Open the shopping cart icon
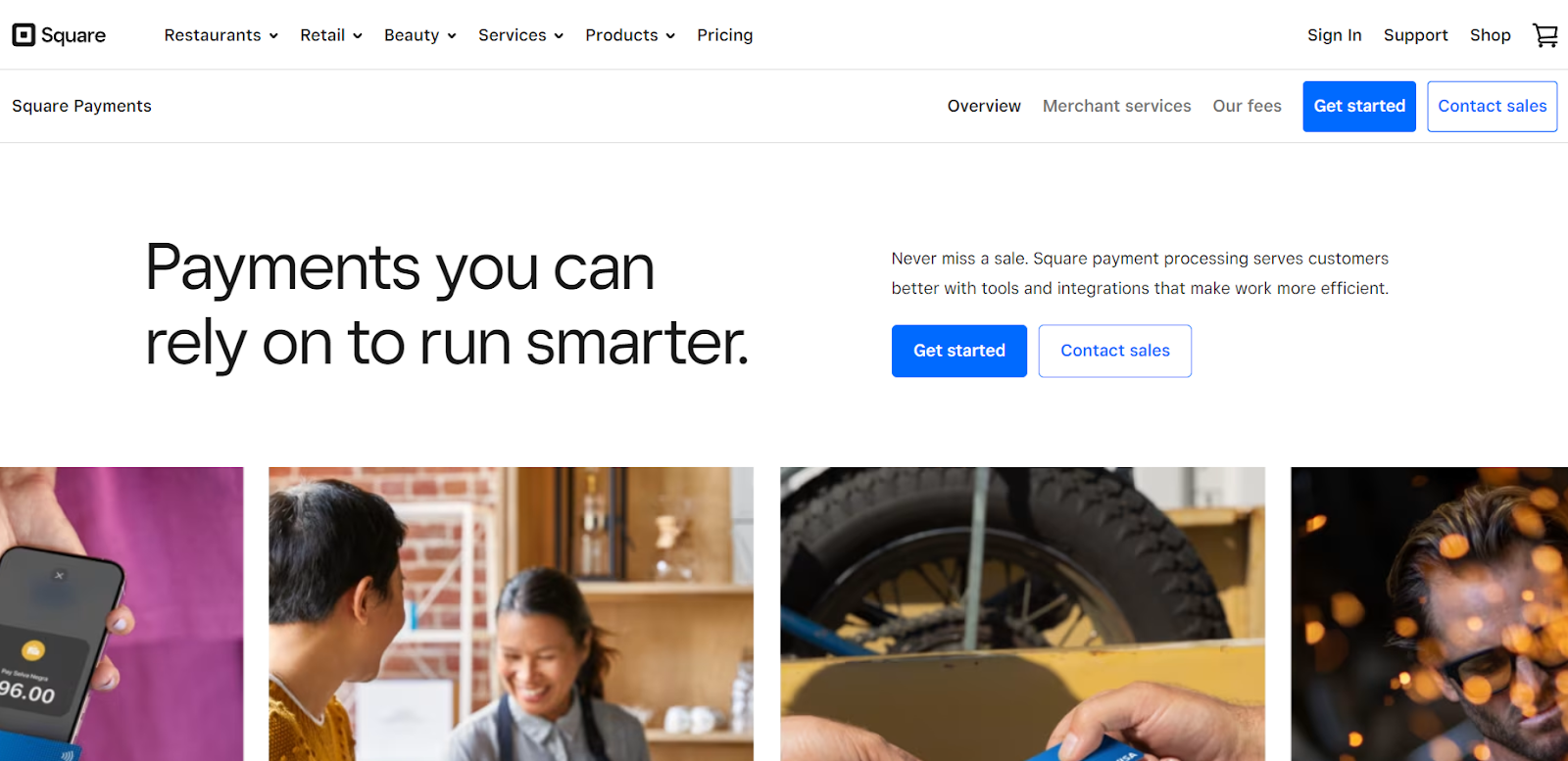Image resolution: width=1568 pixels, height=761 pixels. (1544, 35)
